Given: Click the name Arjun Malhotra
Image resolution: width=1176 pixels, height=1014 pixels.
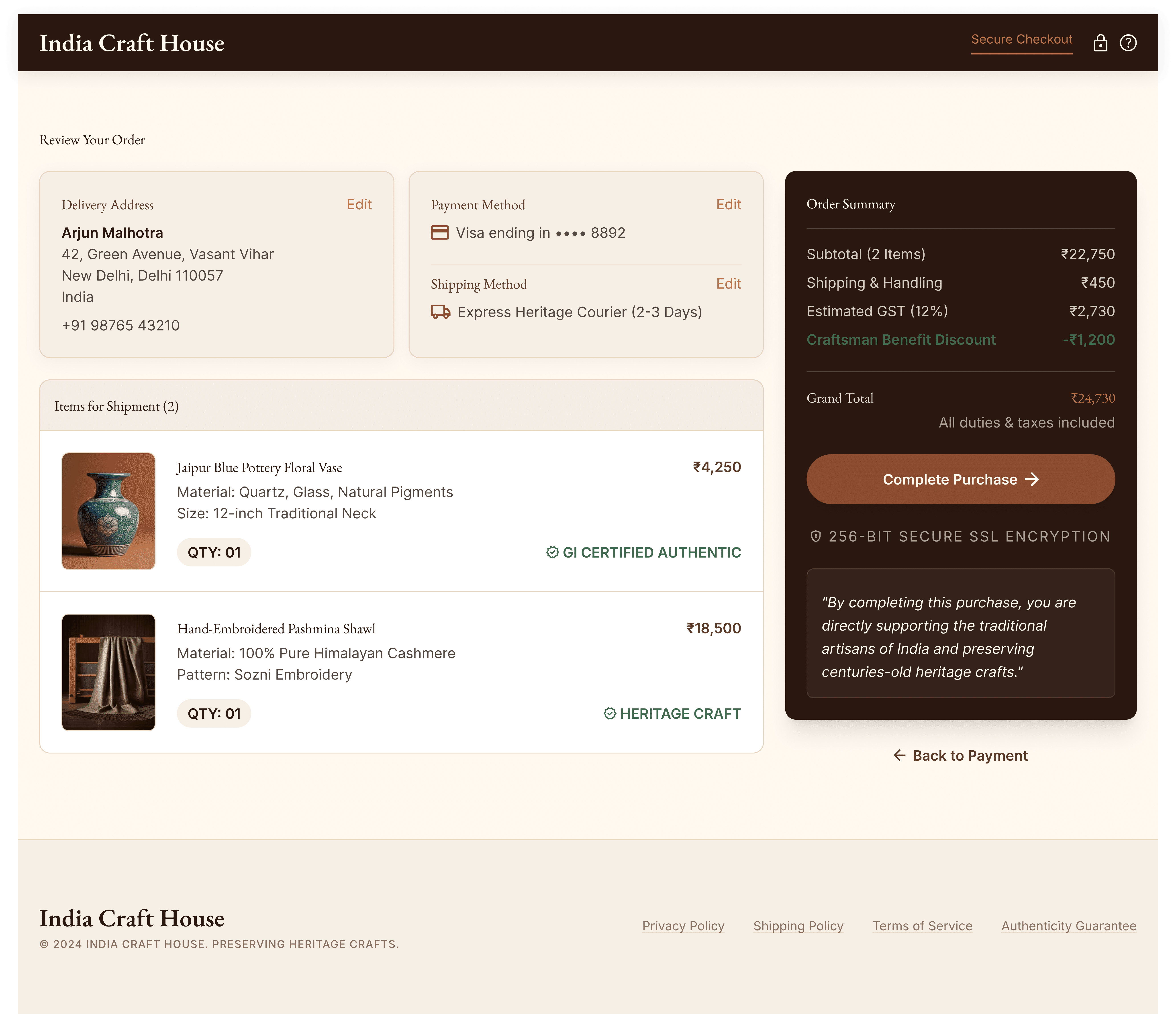Looking at the screenshot, I should click(x=112, y=233).
